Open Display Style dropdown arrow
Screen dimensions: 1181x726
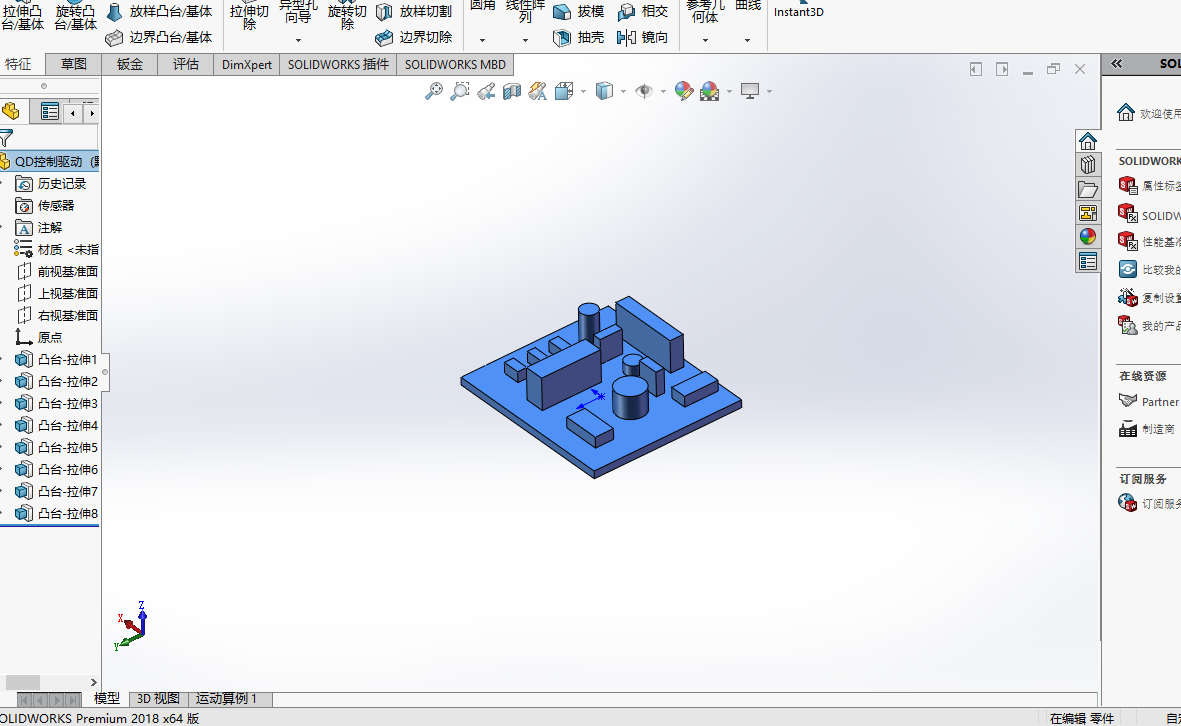tap(624, 92)
